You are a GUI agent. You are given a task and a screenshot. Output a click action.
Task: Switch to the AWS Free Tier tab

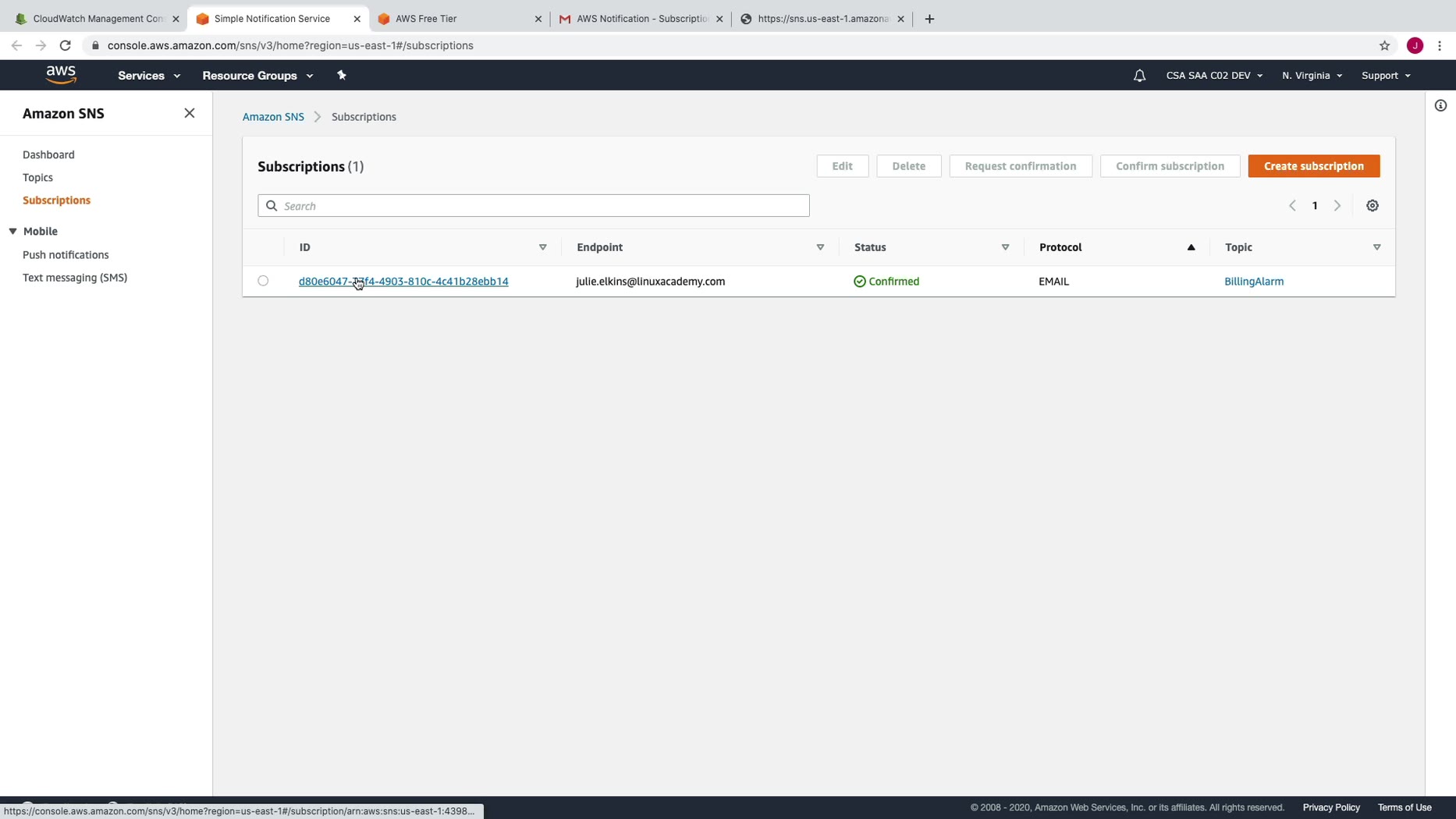tap(458, 19)
